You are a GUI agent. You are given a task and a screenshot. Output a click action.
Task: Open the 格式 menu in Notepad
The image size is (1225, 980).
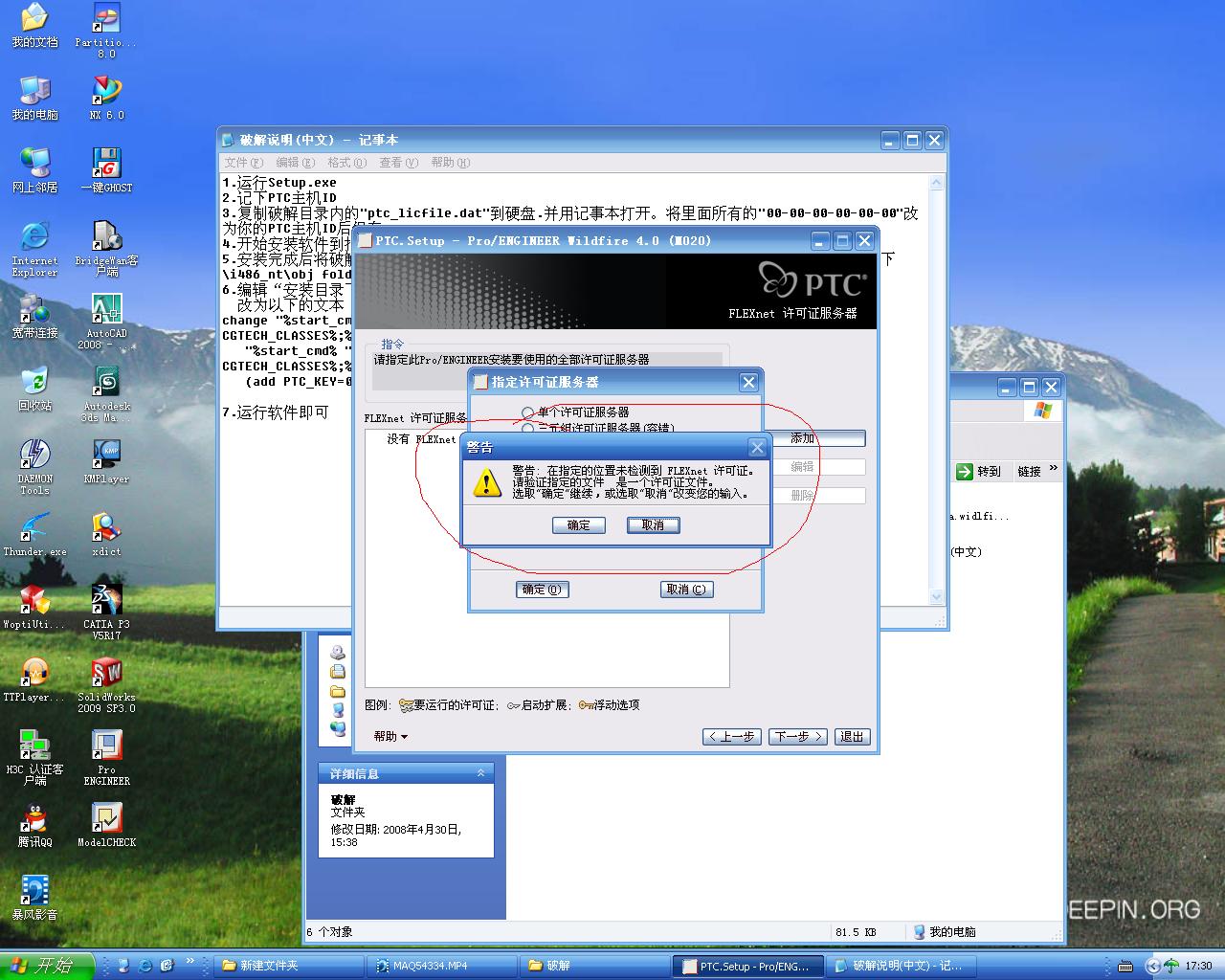pyautogui.click(x=346, y=163)
